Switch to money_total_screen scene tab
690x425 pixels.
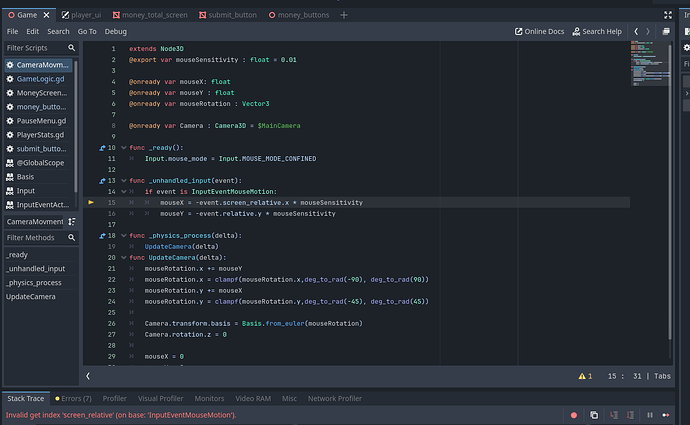pos(150,15)
